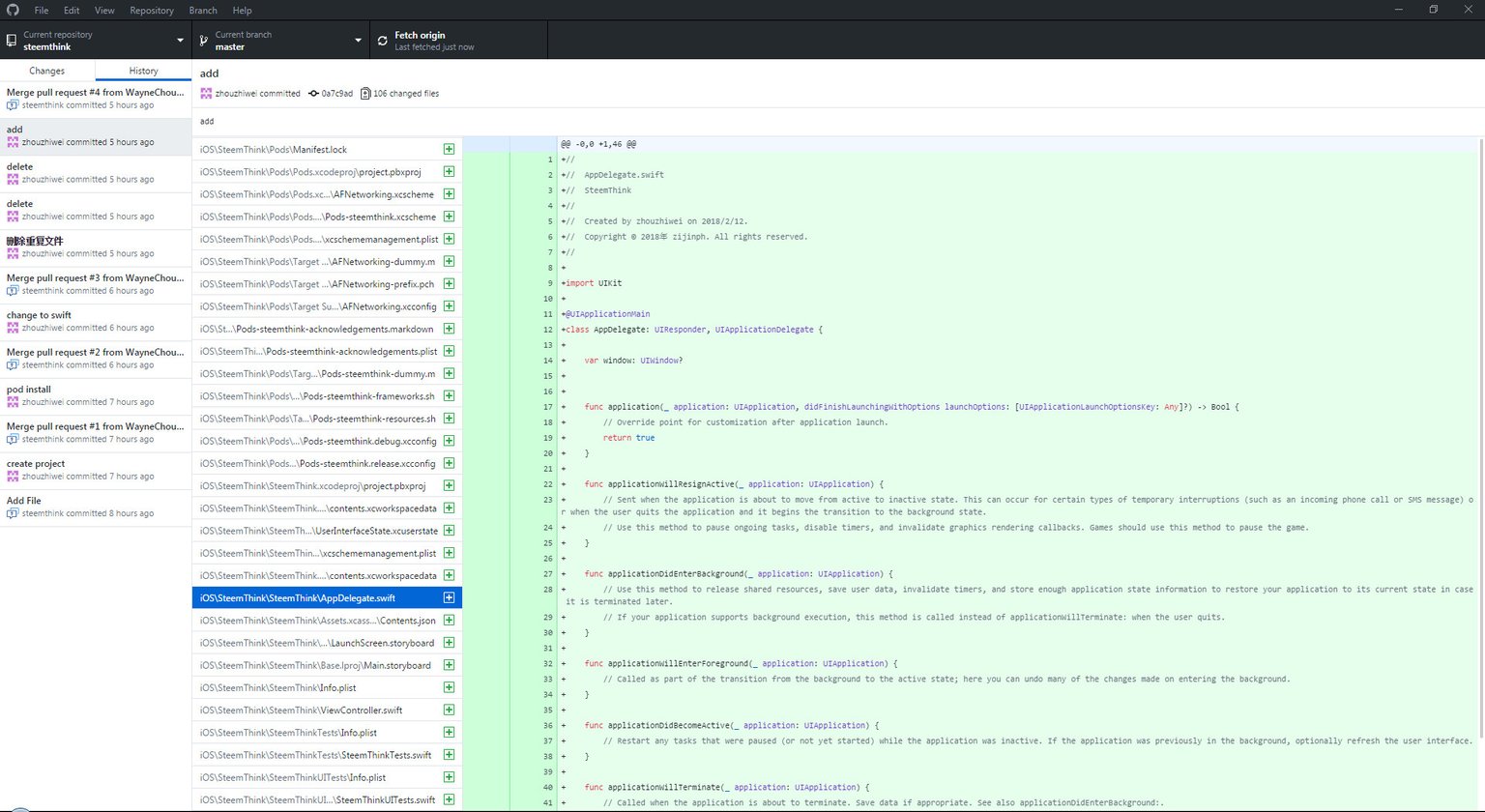Click added-status icon for Pods-steemthink-dummy.m
The height and width of the screenshot is (812, 1485).
pyautogui.click(x=449, y=373)
